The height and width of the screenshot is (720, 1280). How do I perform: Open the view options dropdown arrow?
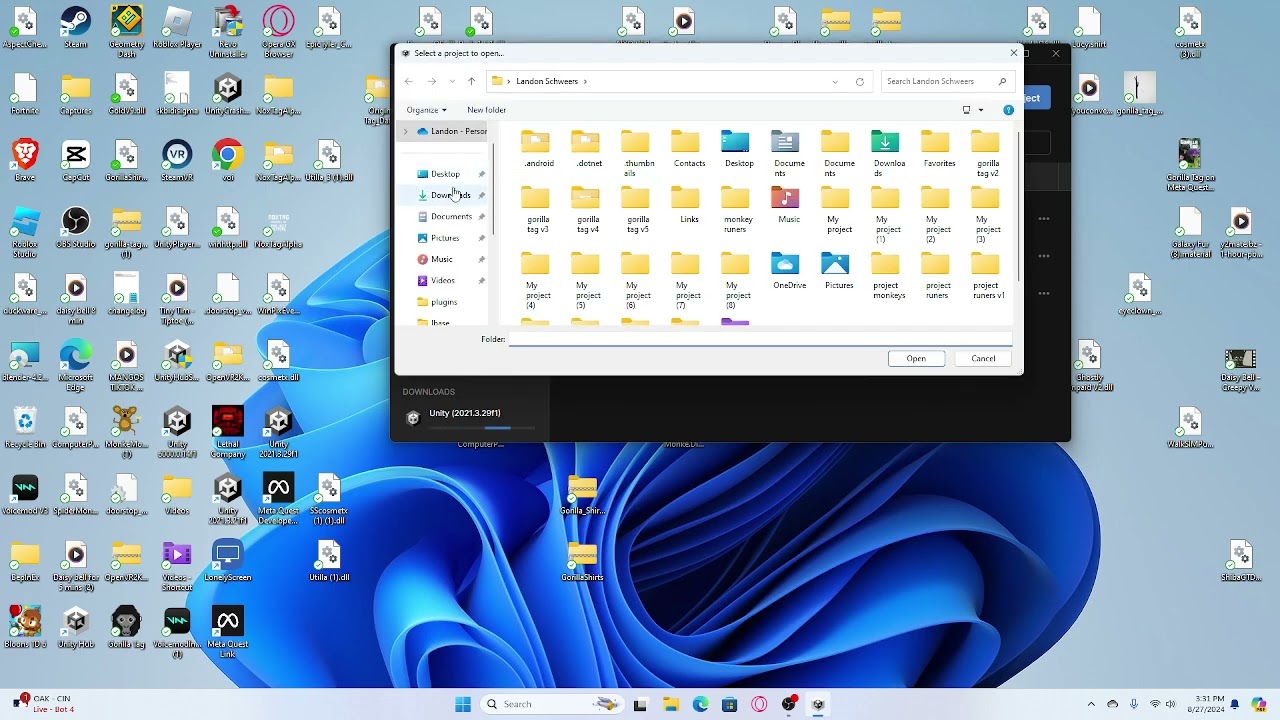(981, 110)
